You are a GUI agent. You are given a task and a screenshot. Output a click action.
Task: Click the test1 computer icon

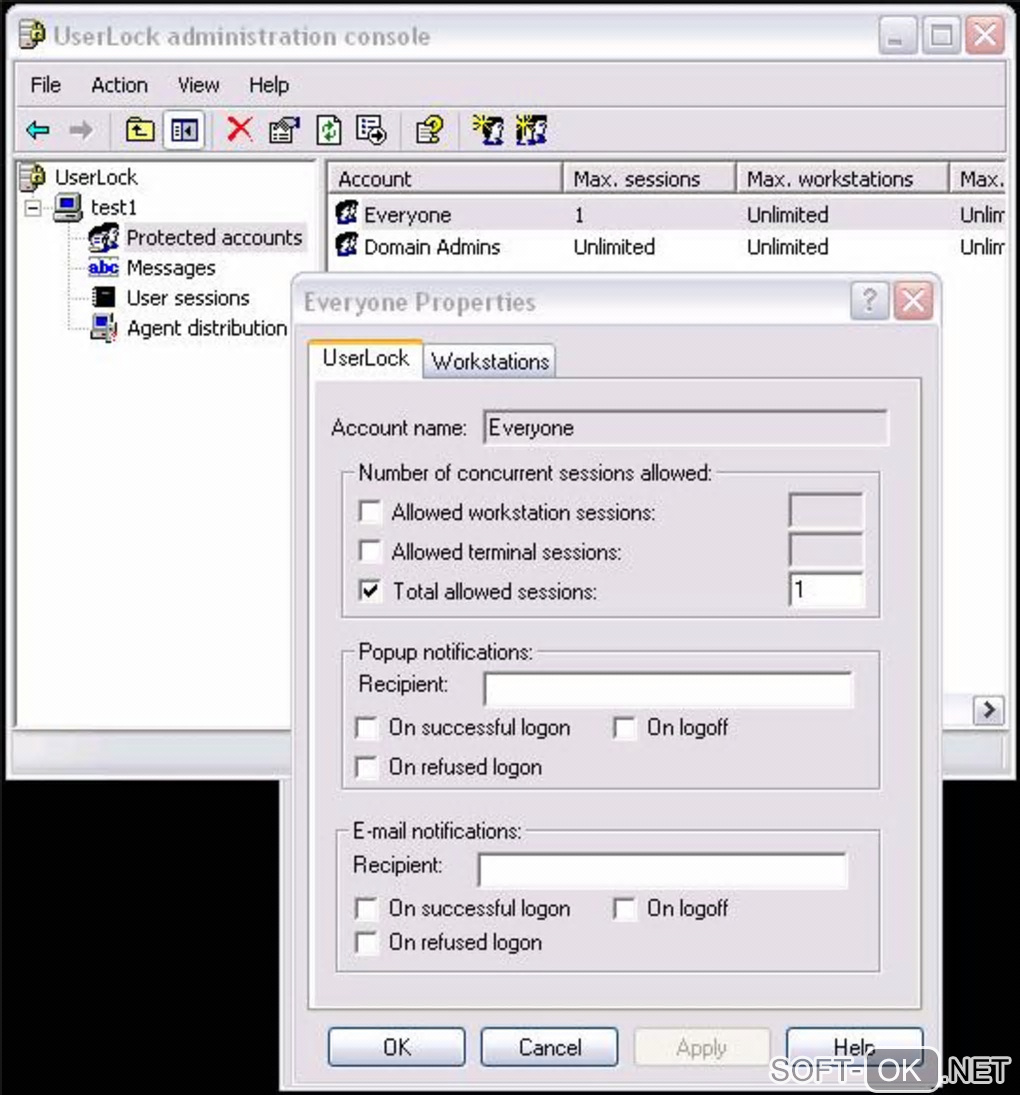point(68,207)
